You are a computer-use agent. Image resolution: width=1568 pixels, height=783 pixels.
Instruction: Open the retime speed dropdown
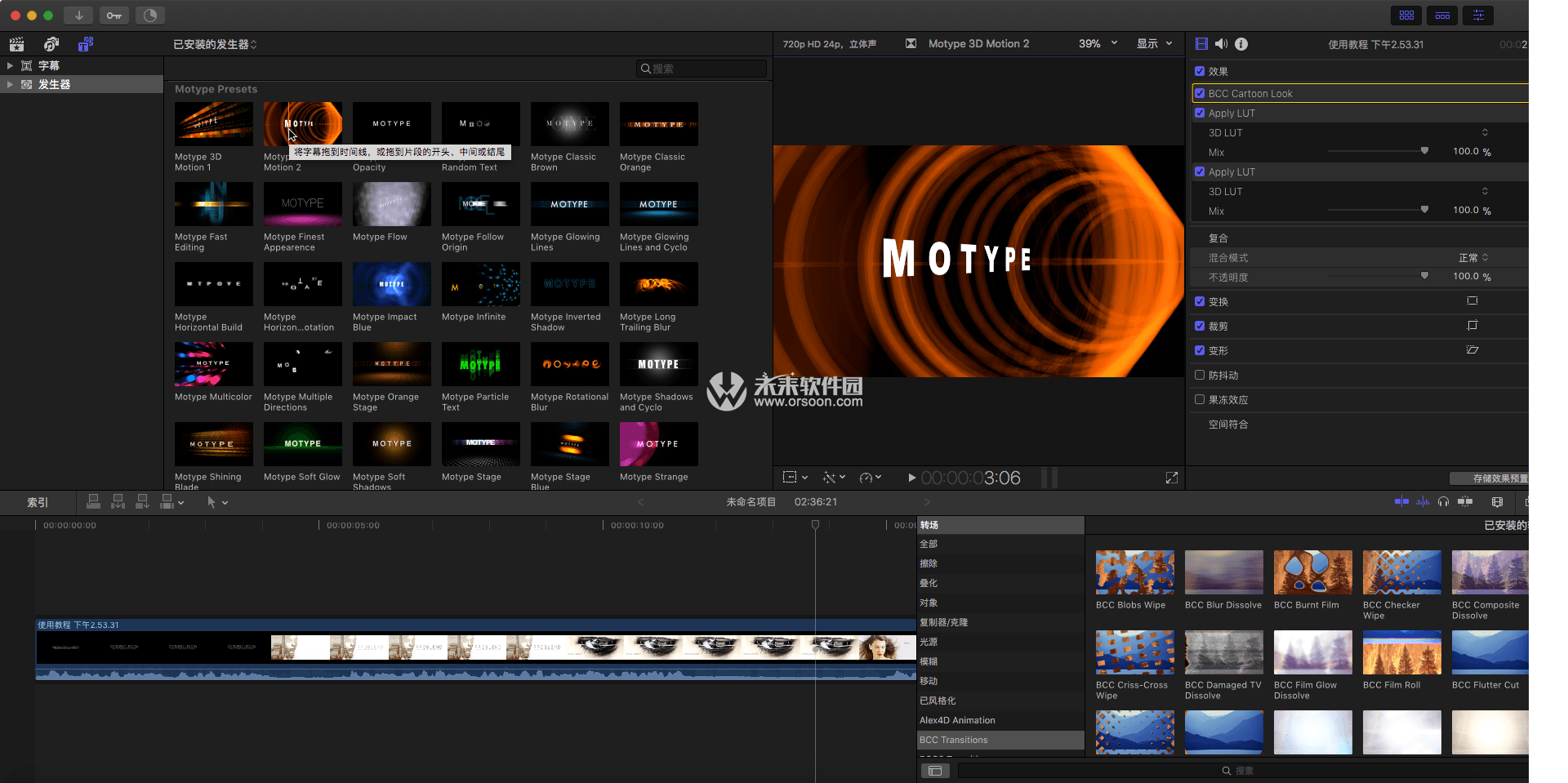(x=871, y=478)
